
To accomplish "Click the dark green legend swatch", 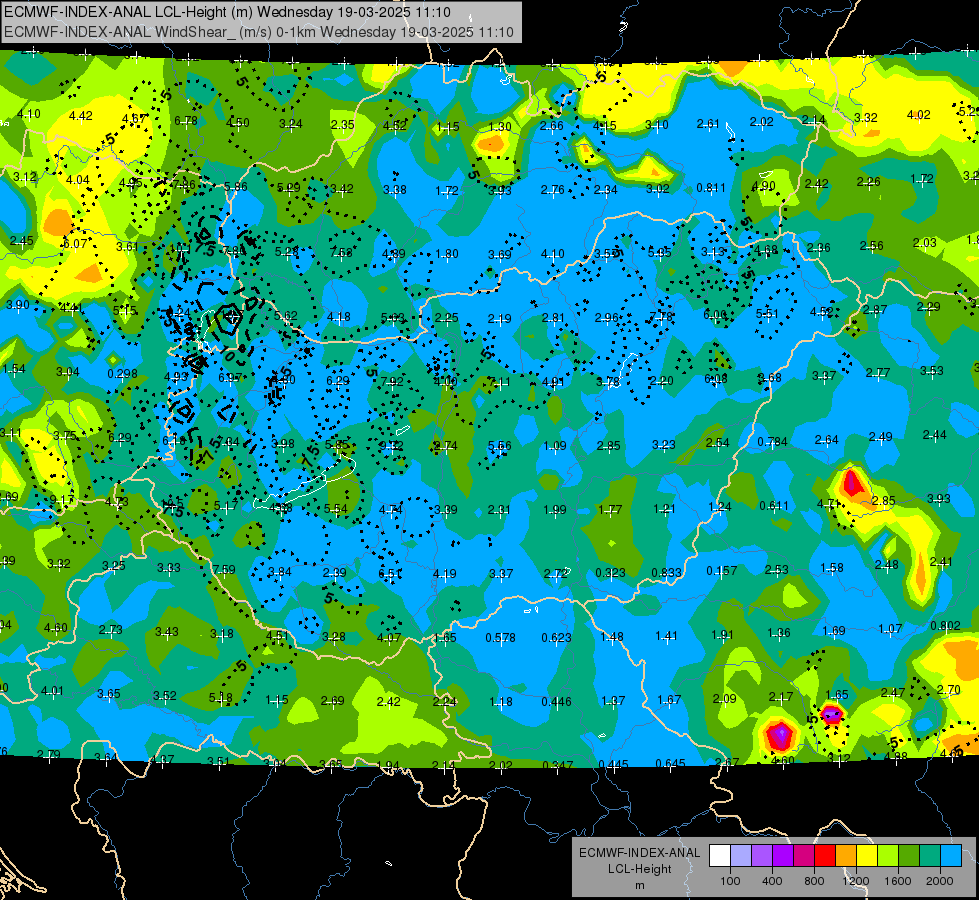I will coord(908,856).
